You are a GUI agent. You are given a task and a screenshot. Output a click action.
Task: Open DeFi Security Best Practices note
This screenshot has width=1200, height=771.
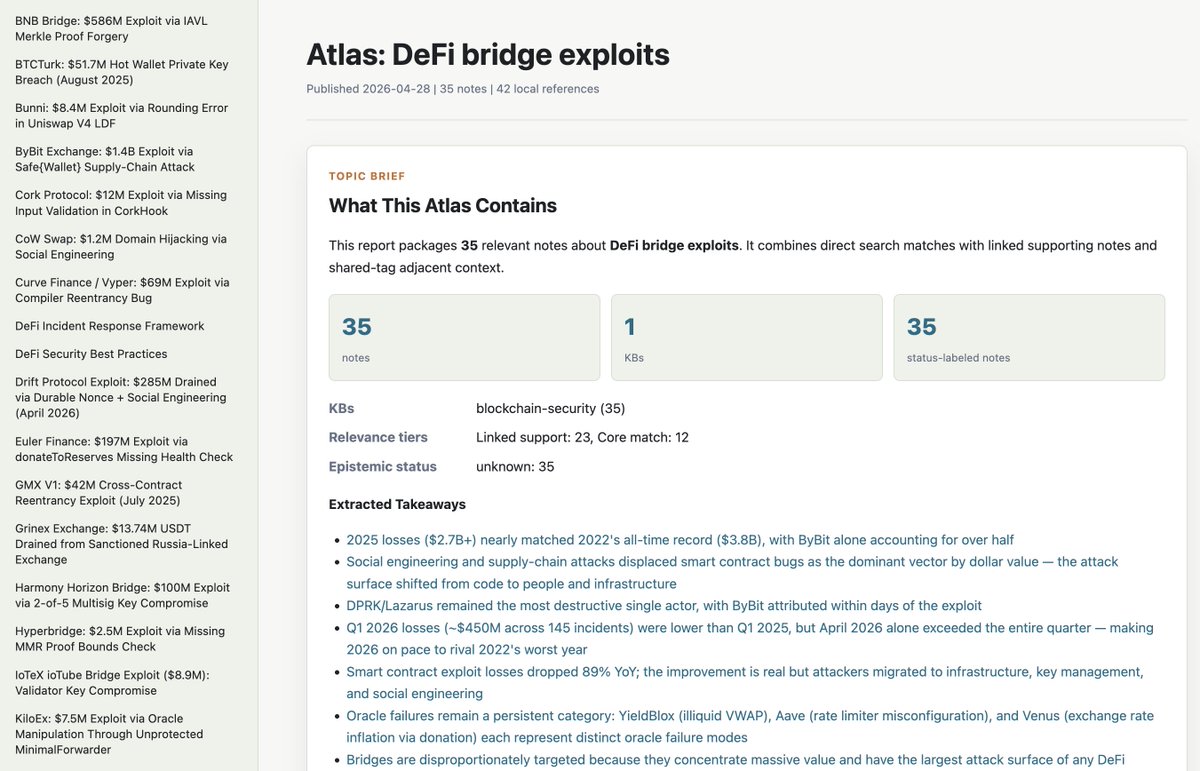point(91,354)
